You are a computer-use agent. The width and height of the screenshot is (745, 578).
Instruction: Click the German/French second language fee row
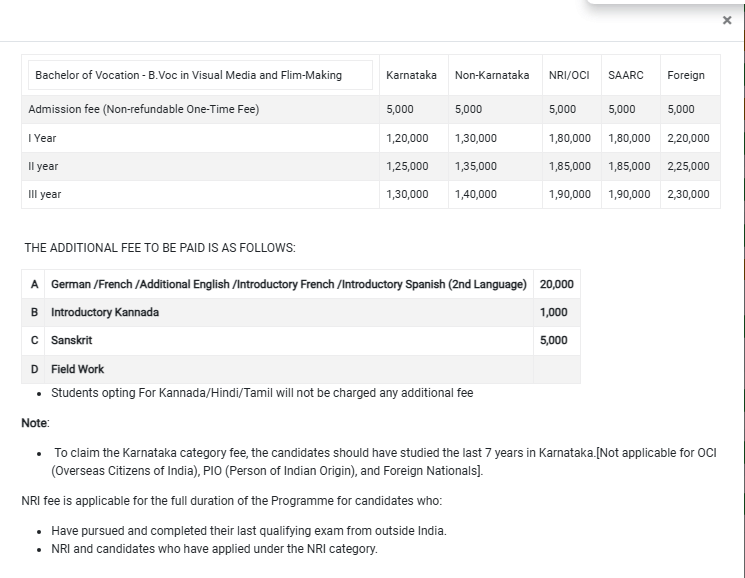(x=288, y=284)
